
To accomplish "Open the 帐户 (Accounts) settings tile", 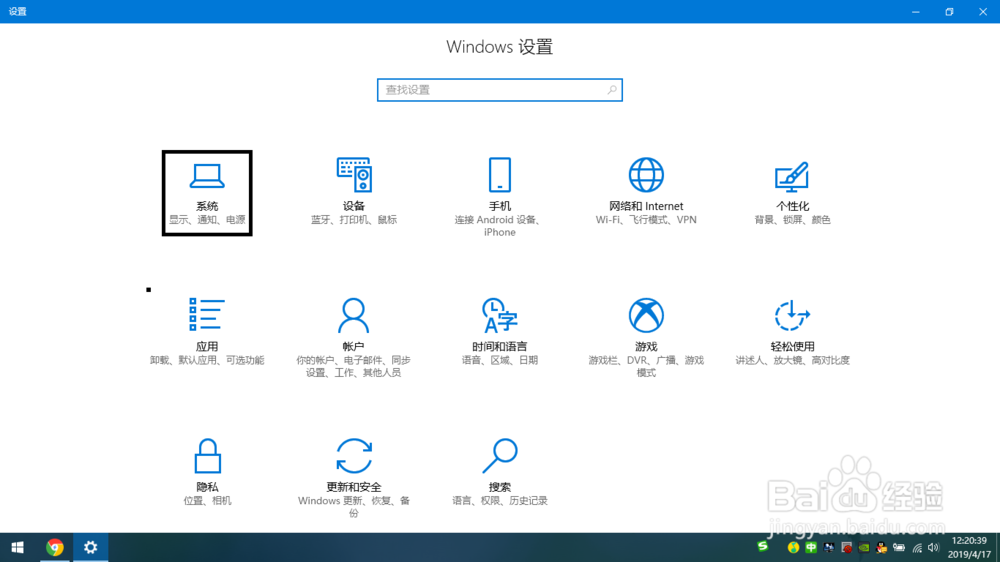I will pyautogui.click(x=353, y=337).
